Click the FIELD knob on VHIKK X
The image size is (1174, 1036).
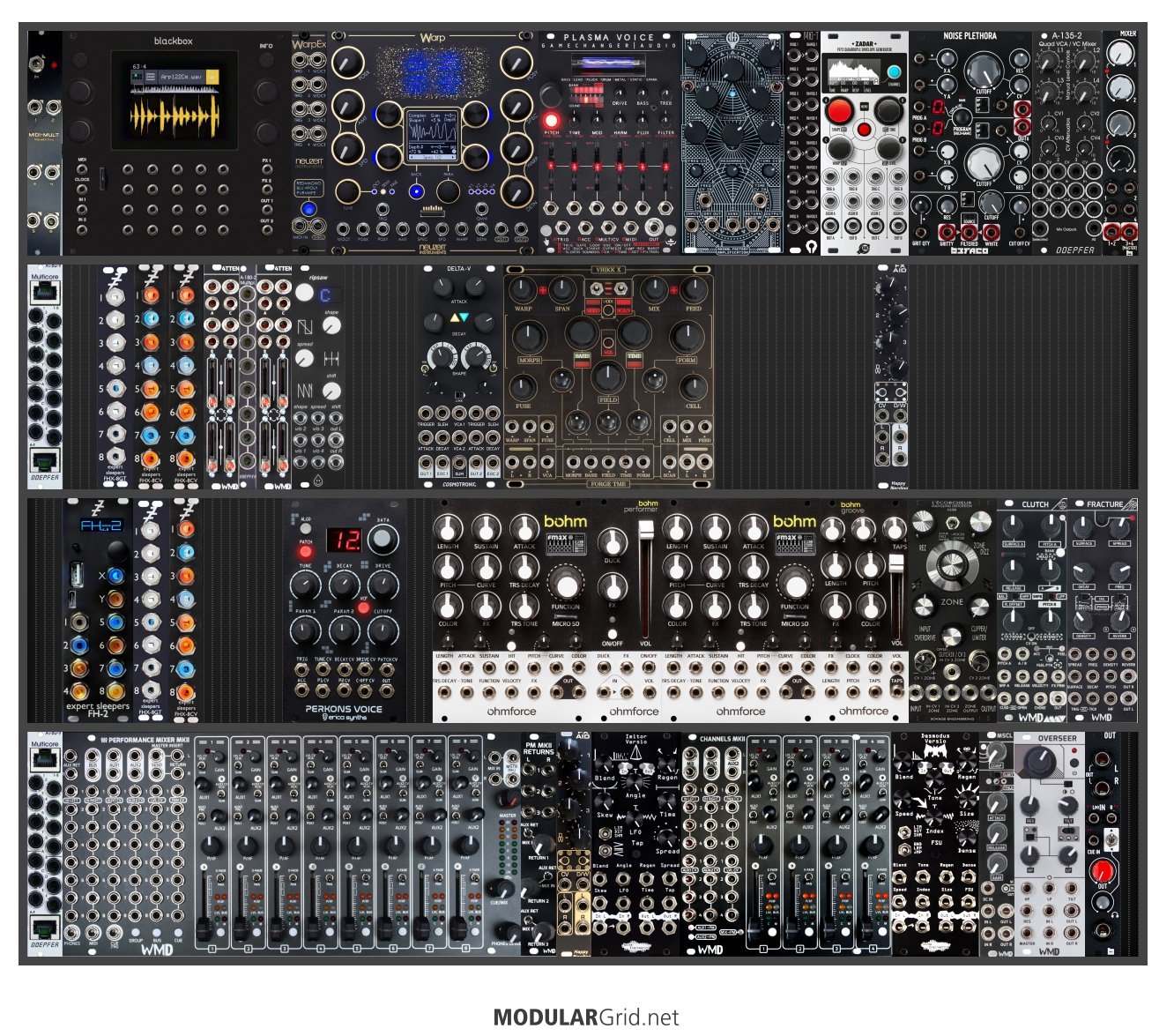608,376
